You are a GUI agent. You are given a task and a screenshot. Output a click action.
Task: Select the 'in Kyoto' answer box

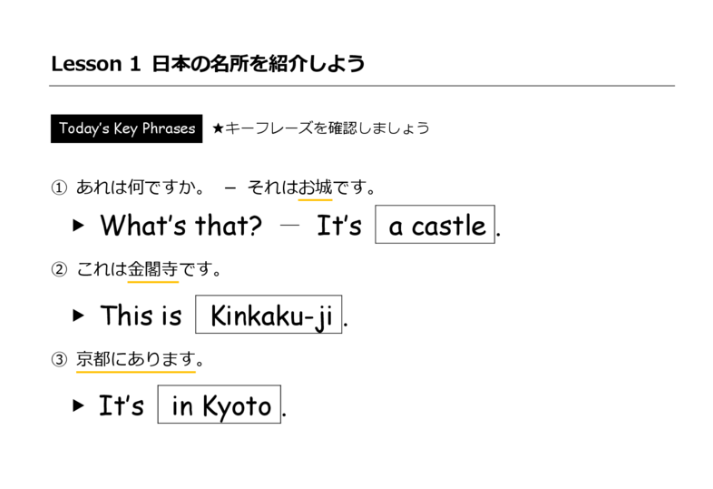click(x=220, y=406)
